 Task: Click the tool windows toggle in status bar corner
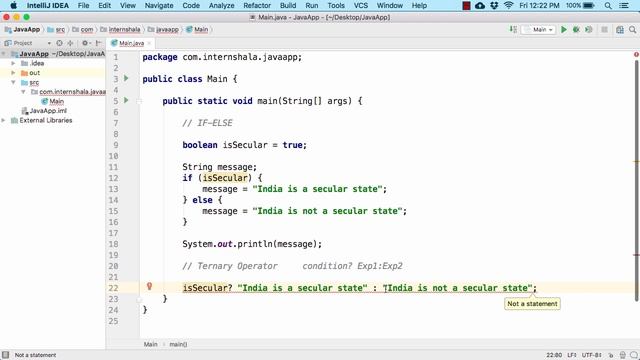5,355
